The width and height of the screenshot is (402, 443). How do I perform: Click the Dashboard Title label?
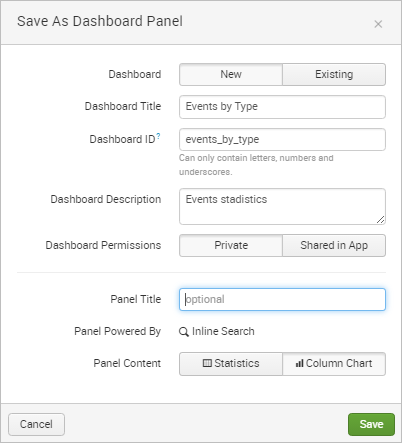point(123,106)
